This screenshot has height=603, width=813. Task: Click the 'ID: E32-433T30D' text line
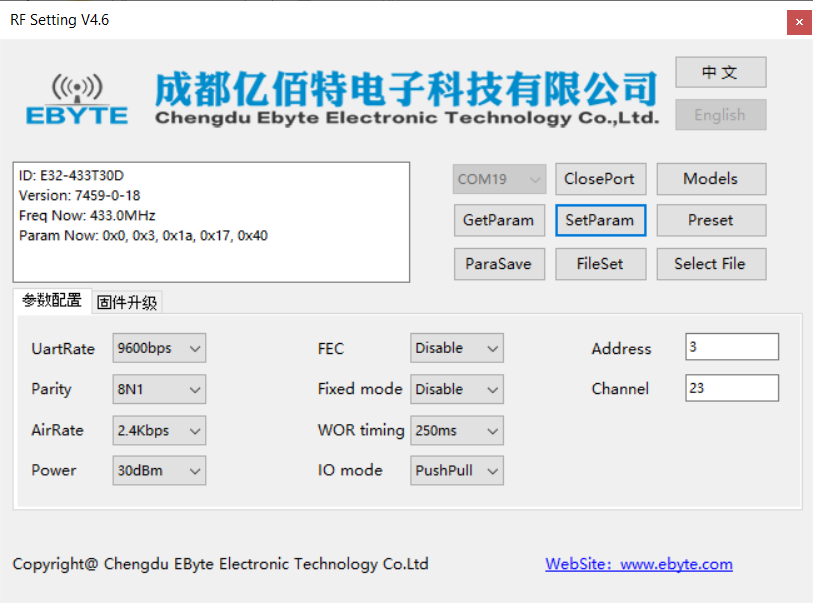pos(72,176)
